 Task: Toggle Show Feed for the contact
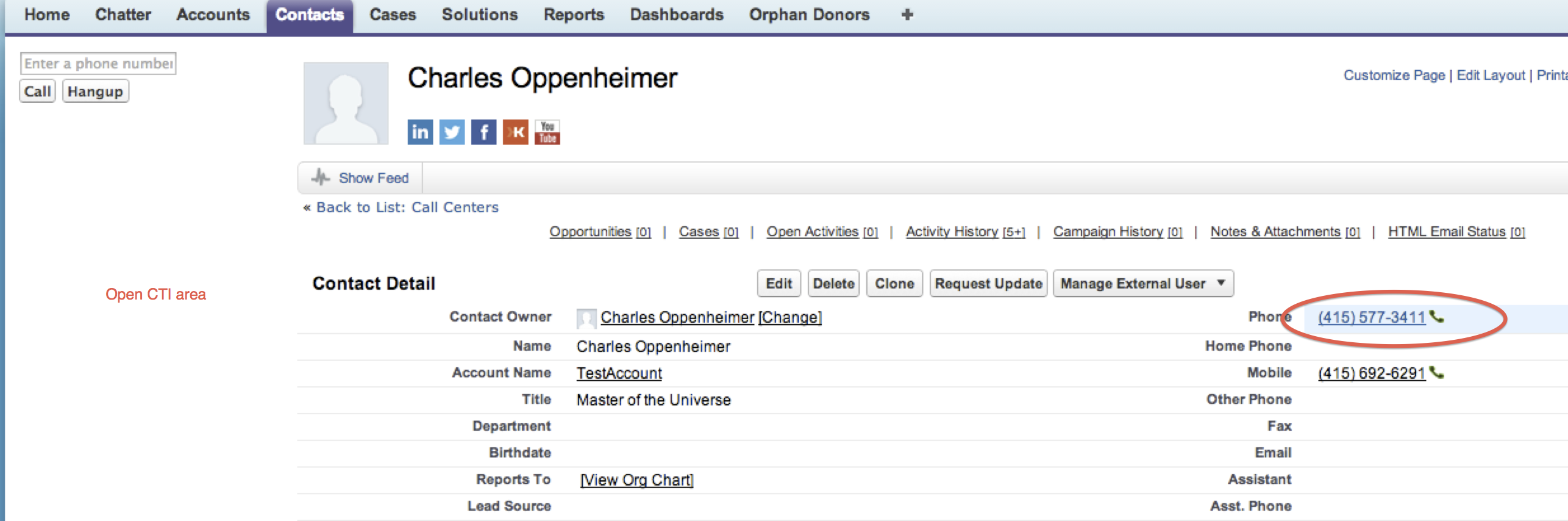click(x=360, y=178)
